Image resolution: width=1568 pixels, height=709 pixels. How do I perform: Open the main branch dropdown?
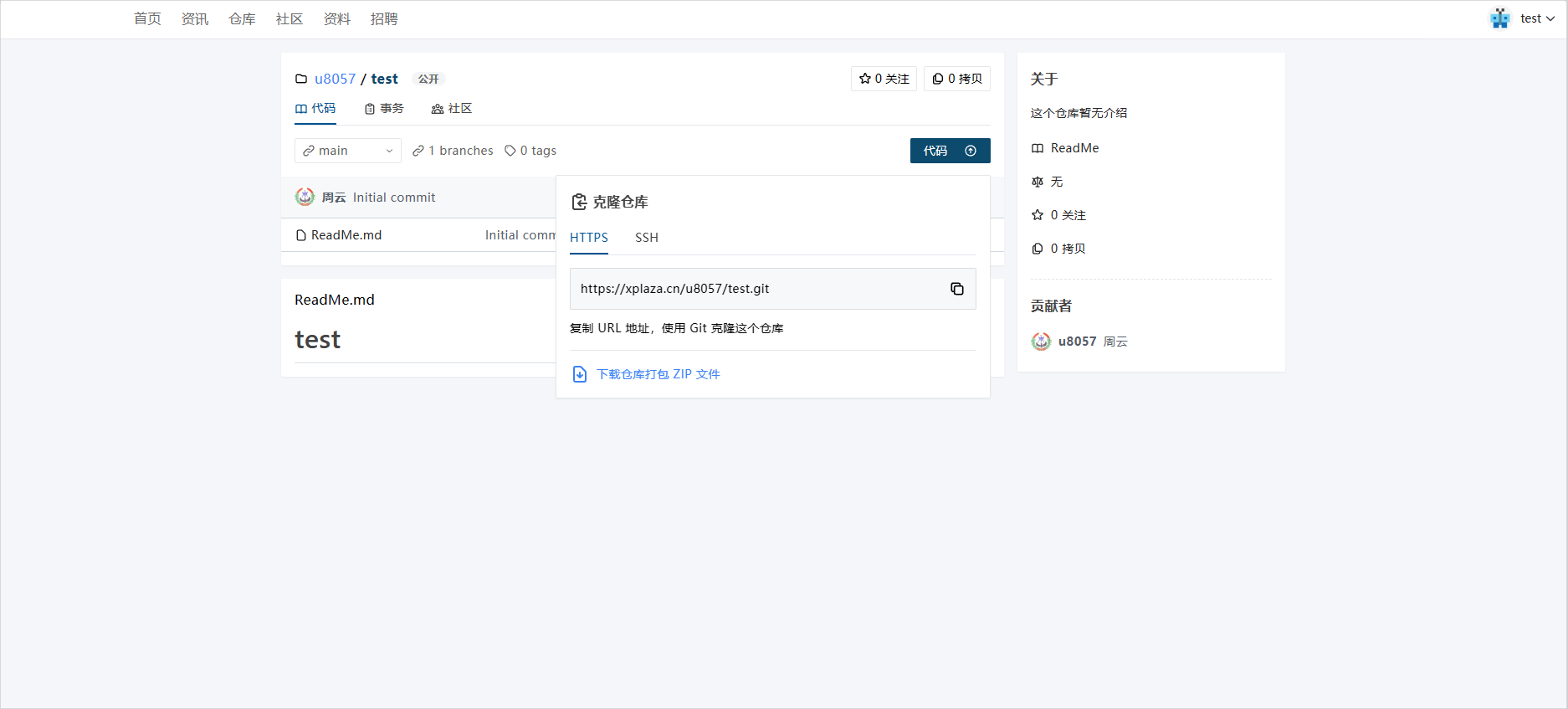pyautogui.click(x=347, y=151)
